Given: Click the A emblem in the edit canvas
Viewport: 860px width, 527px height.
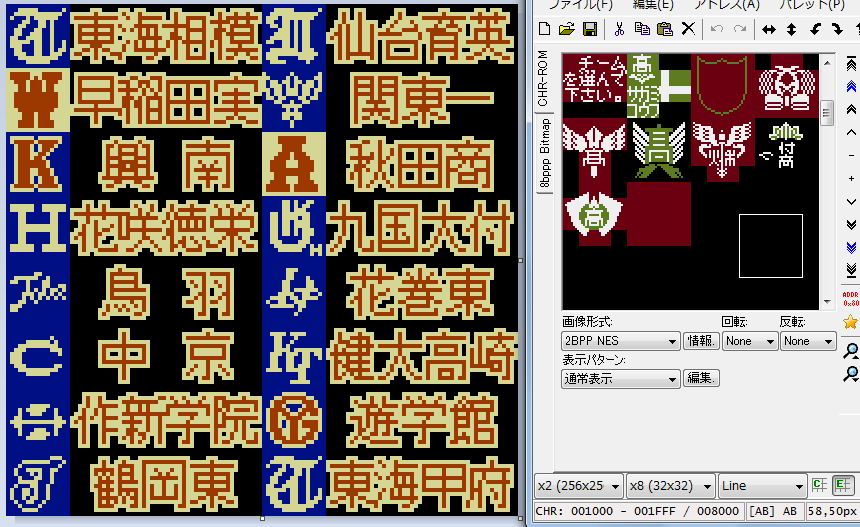Looking at the screenshot, I should click(294, 164).
